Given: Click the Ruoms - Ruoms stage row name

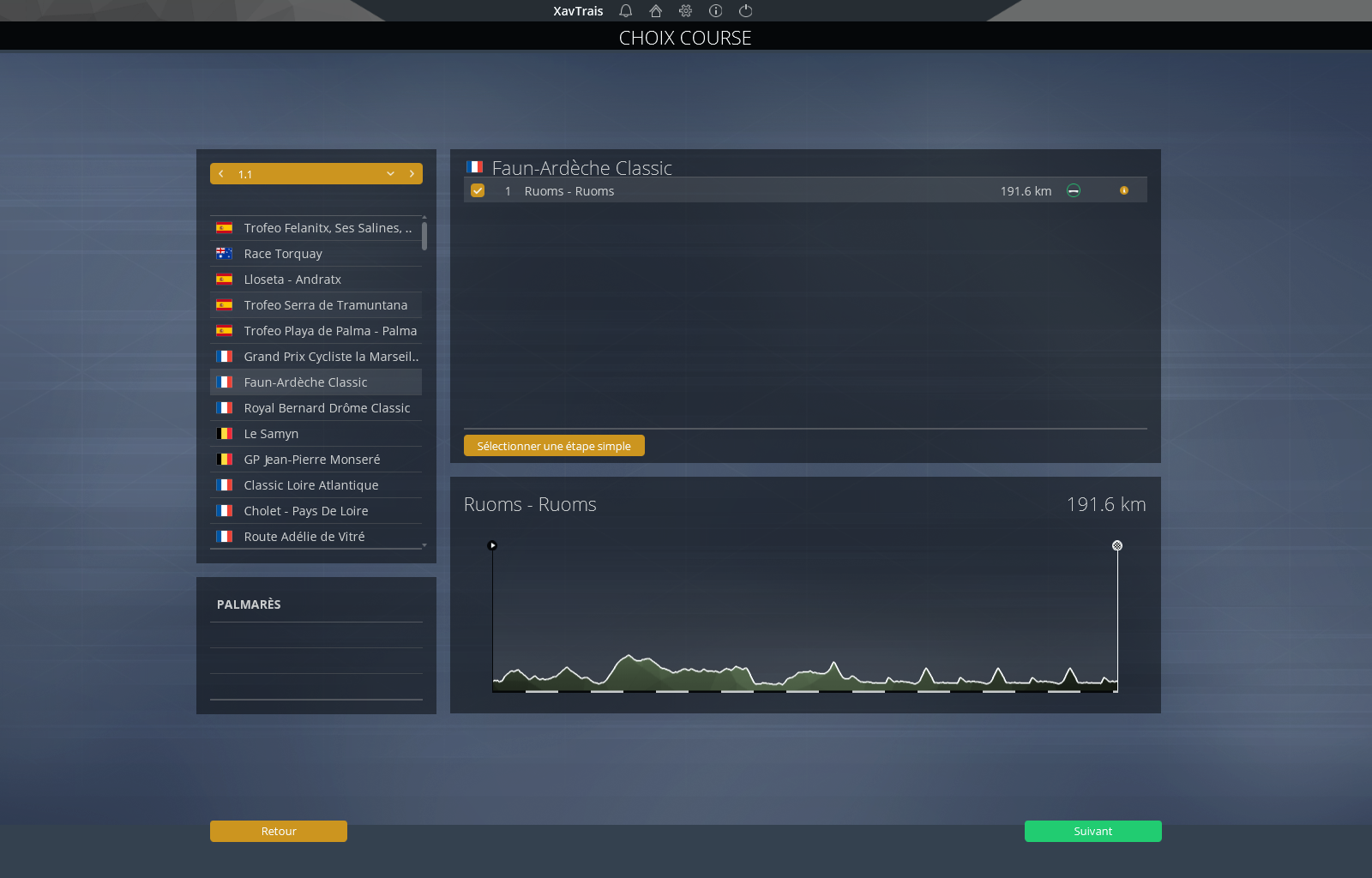Looking at the screenshot, I should pos(569,191).
